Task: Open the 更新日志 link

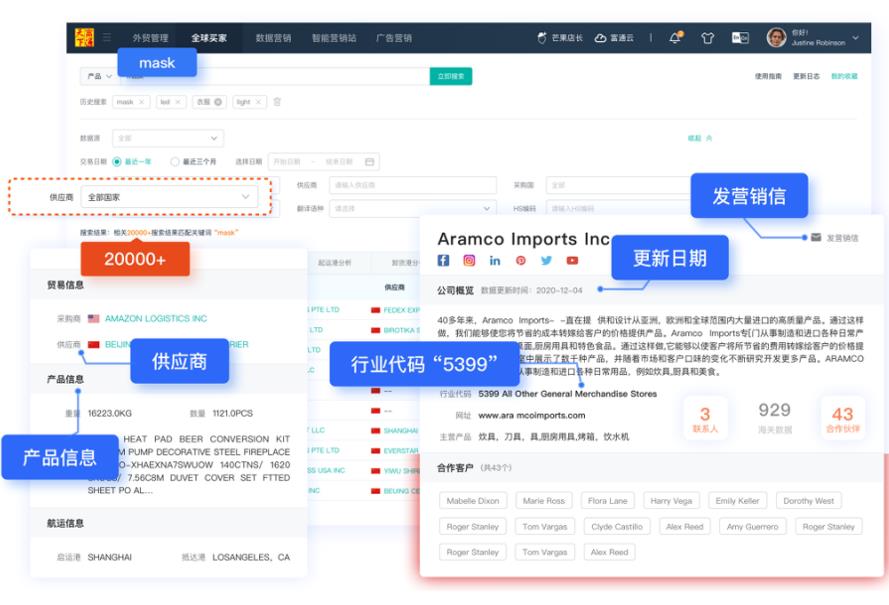Action: coord(806,76)
